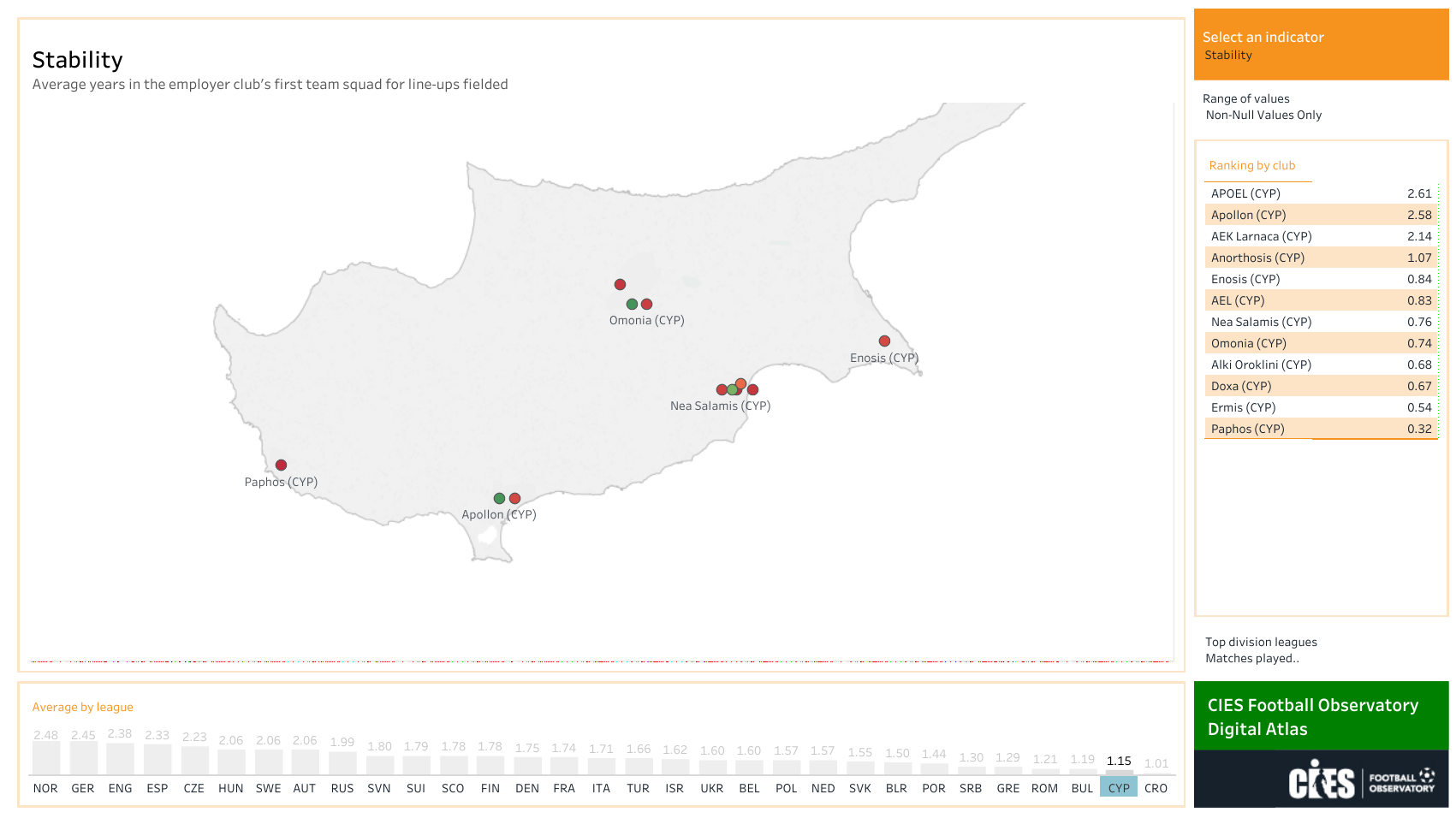
Task: Select the ITA league bar
Action: click(602, 767)
